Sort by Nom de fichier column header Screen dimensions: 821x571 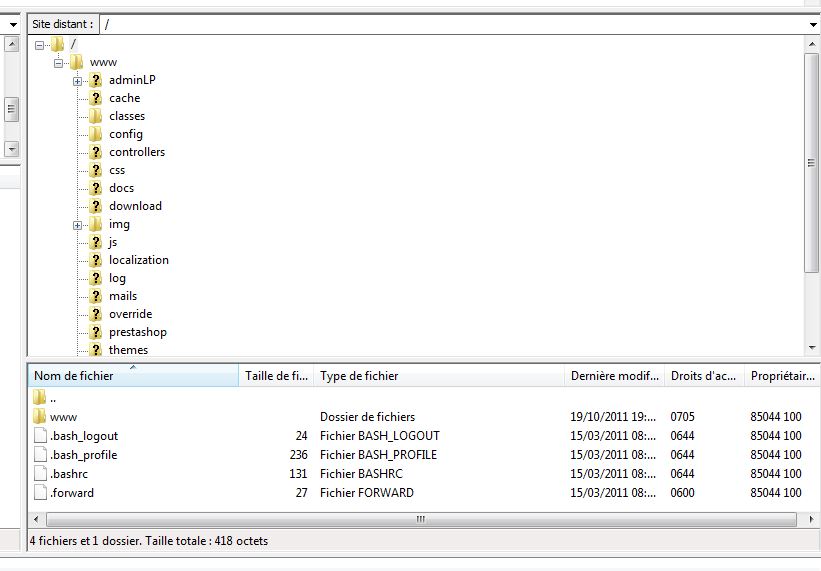point(134,376)
